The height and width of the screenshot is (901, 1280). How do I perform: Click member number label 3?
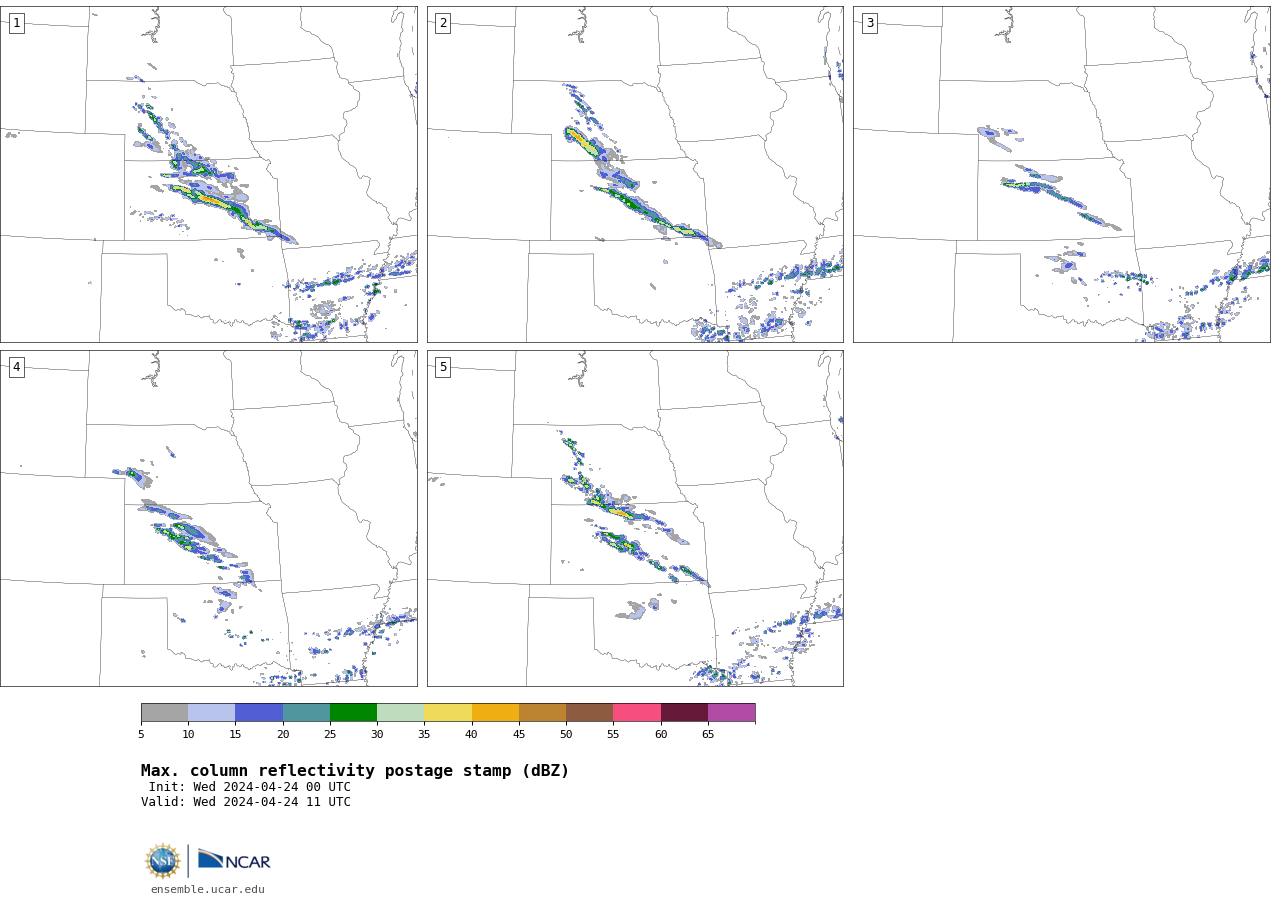tap(869, 23)
